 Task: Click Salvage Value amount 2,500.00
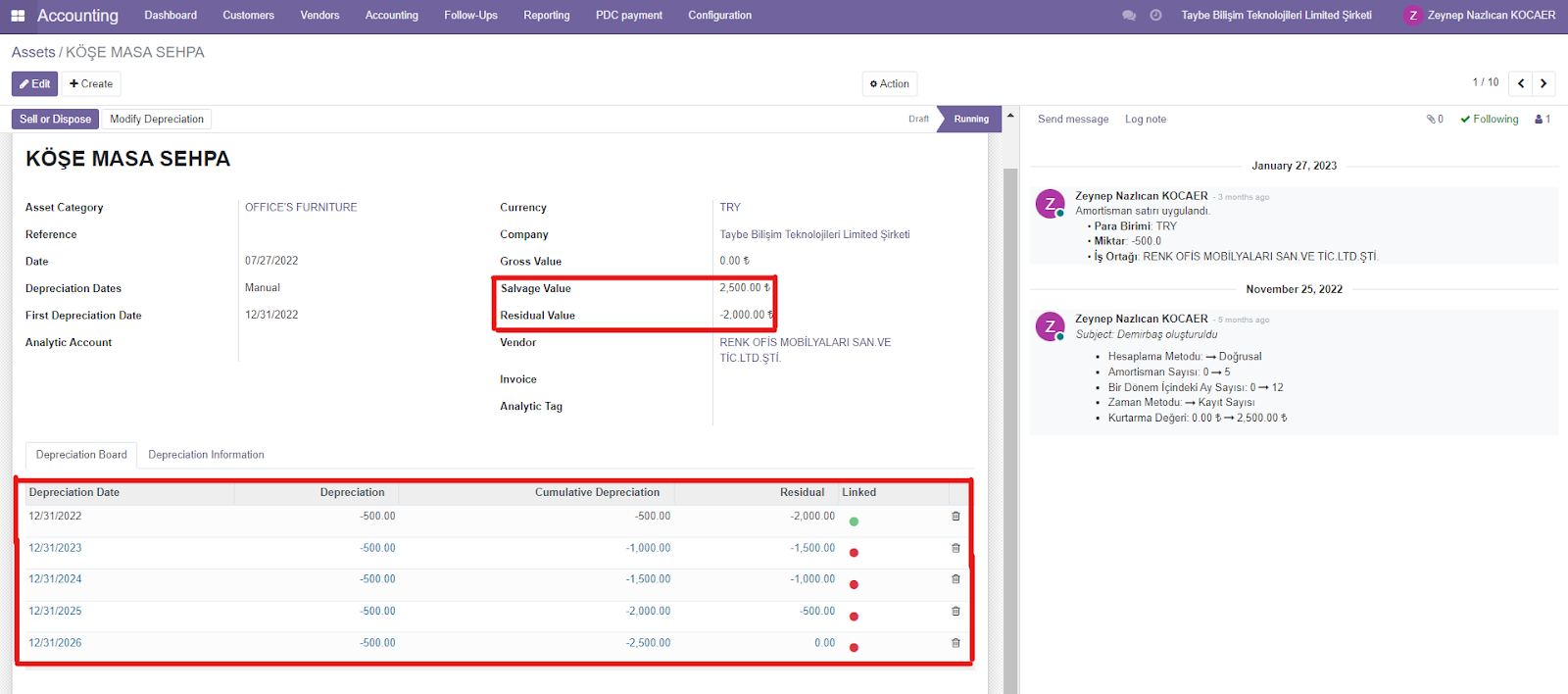point(745,288)
